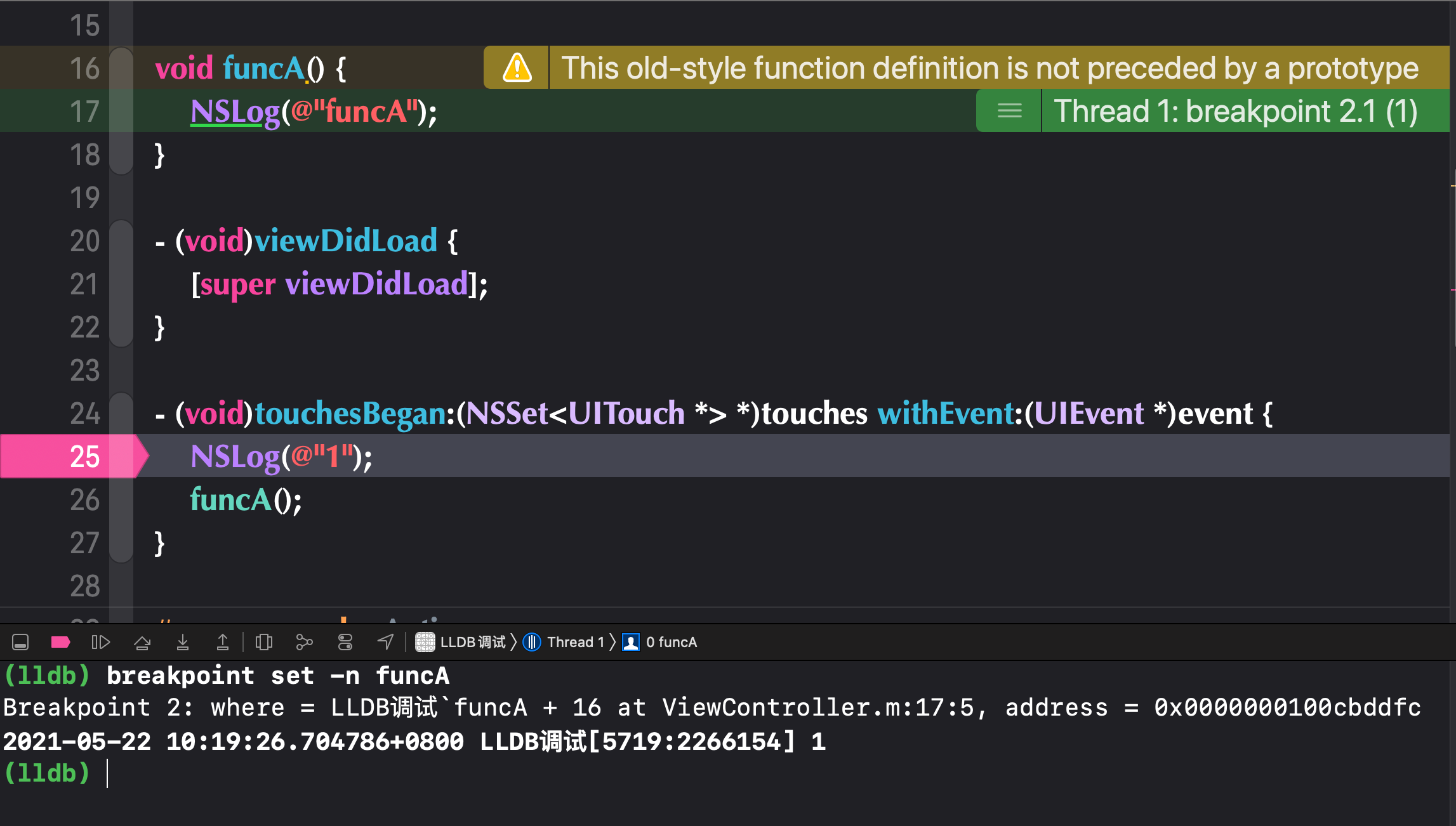Hide the debug area toggle icon

[x=20, y=642]
